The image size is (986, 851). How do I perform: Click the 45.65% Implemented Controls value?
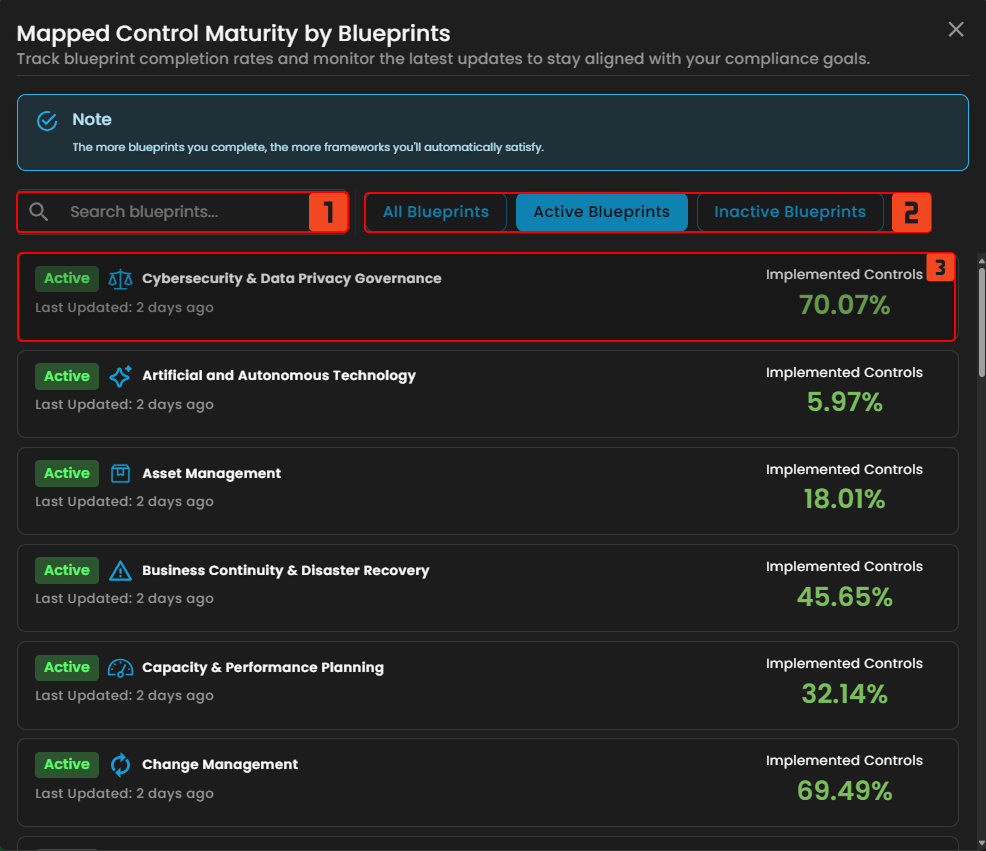tap(844, 597)
